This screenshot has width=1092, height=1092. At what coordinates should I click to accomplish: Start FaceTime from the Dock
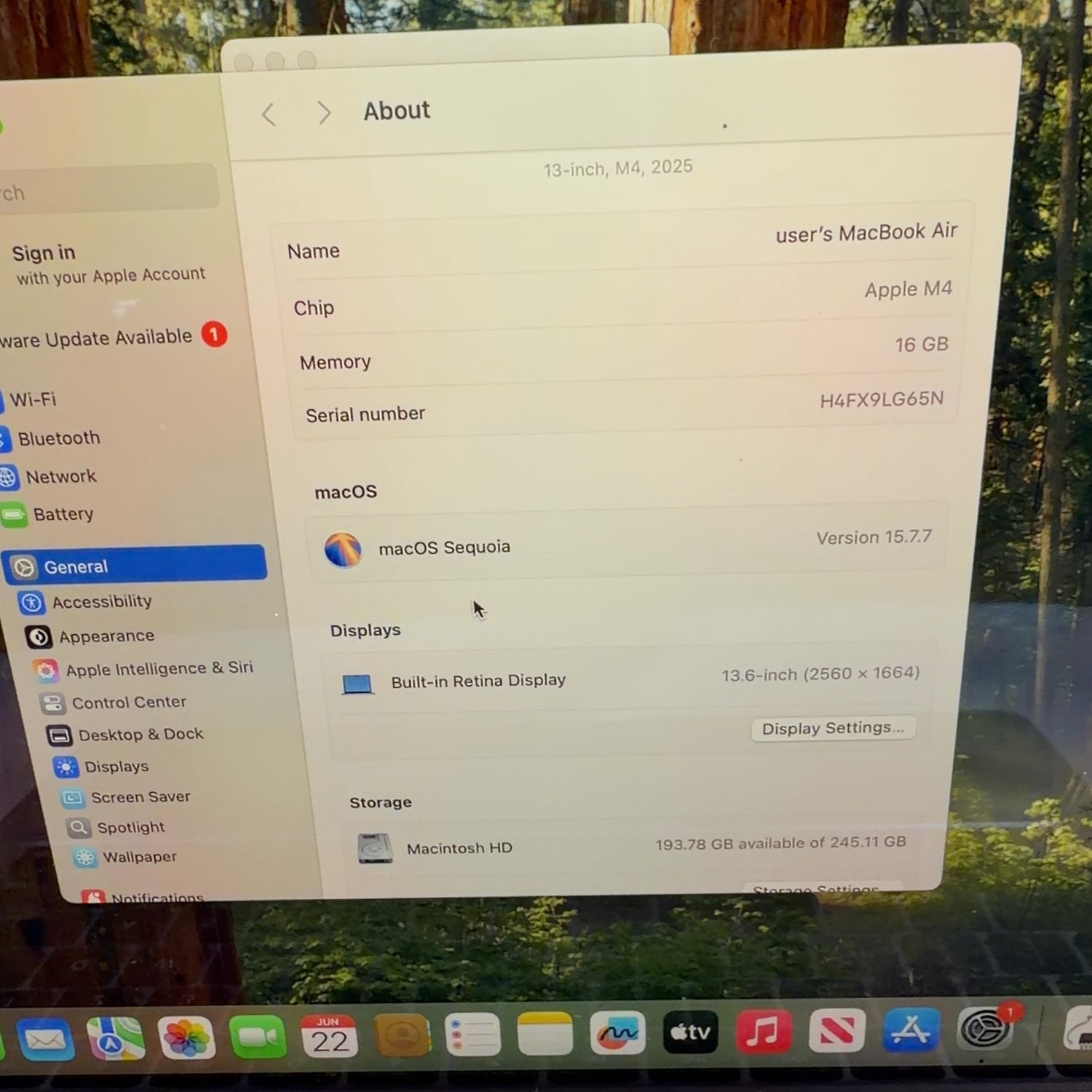point(258,1037)
